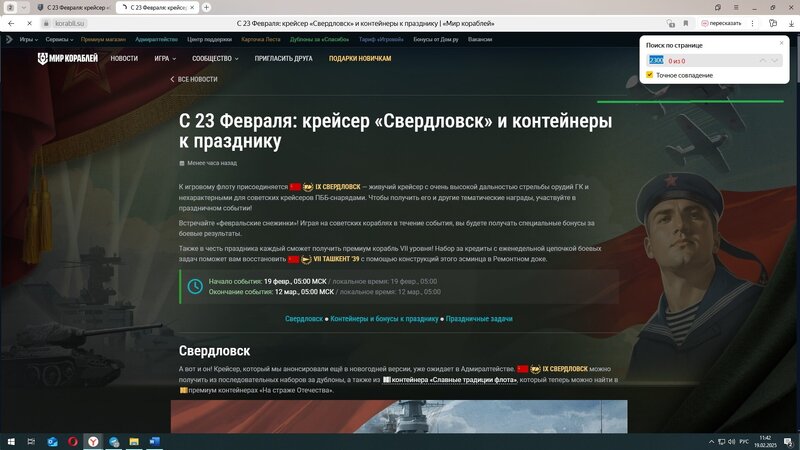Open the Windows Start menu
Viewport: 800px width, 450px height.
click(11, 441)
